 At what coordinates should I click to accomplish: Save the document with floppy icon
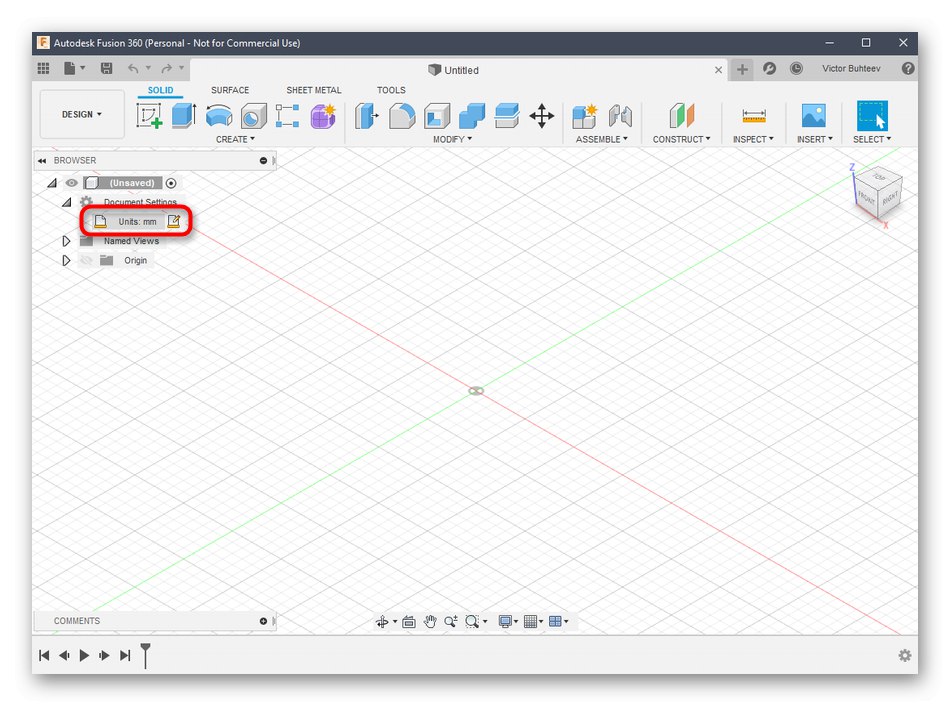coord(107,68)
